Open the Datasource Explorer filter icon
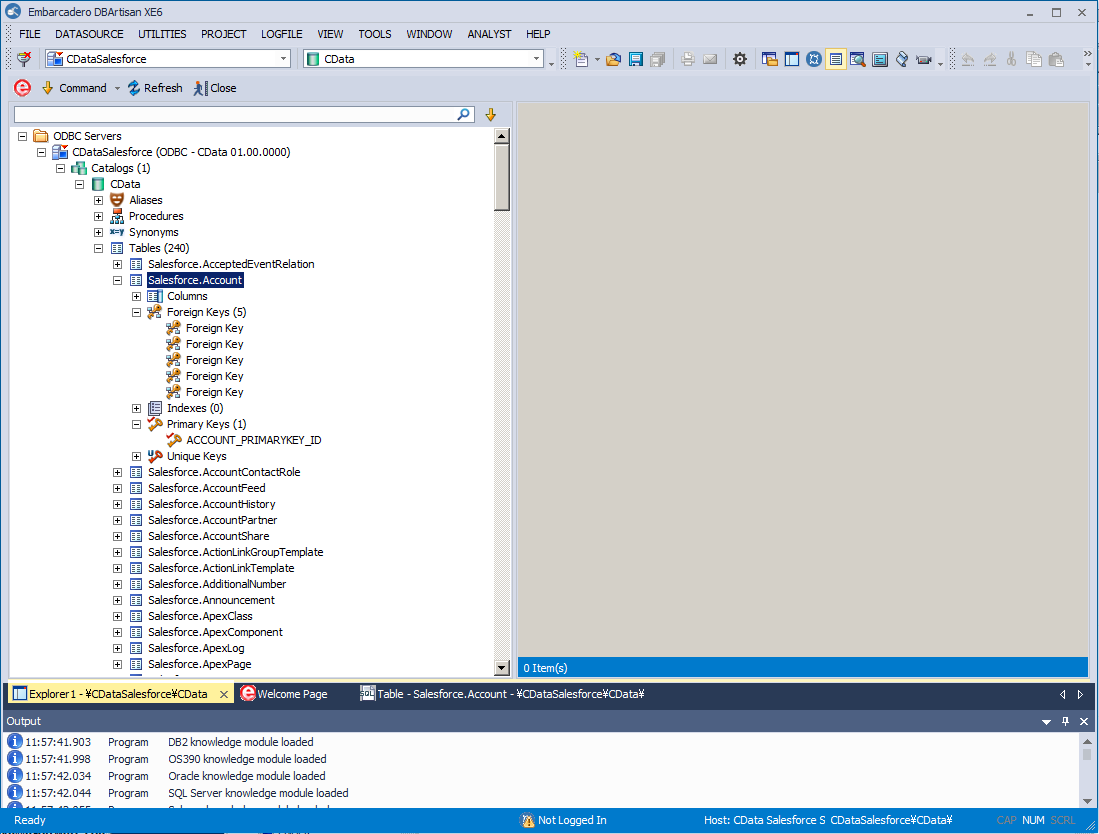Viewport: 1099px width, 834px height. coord(491,114)
